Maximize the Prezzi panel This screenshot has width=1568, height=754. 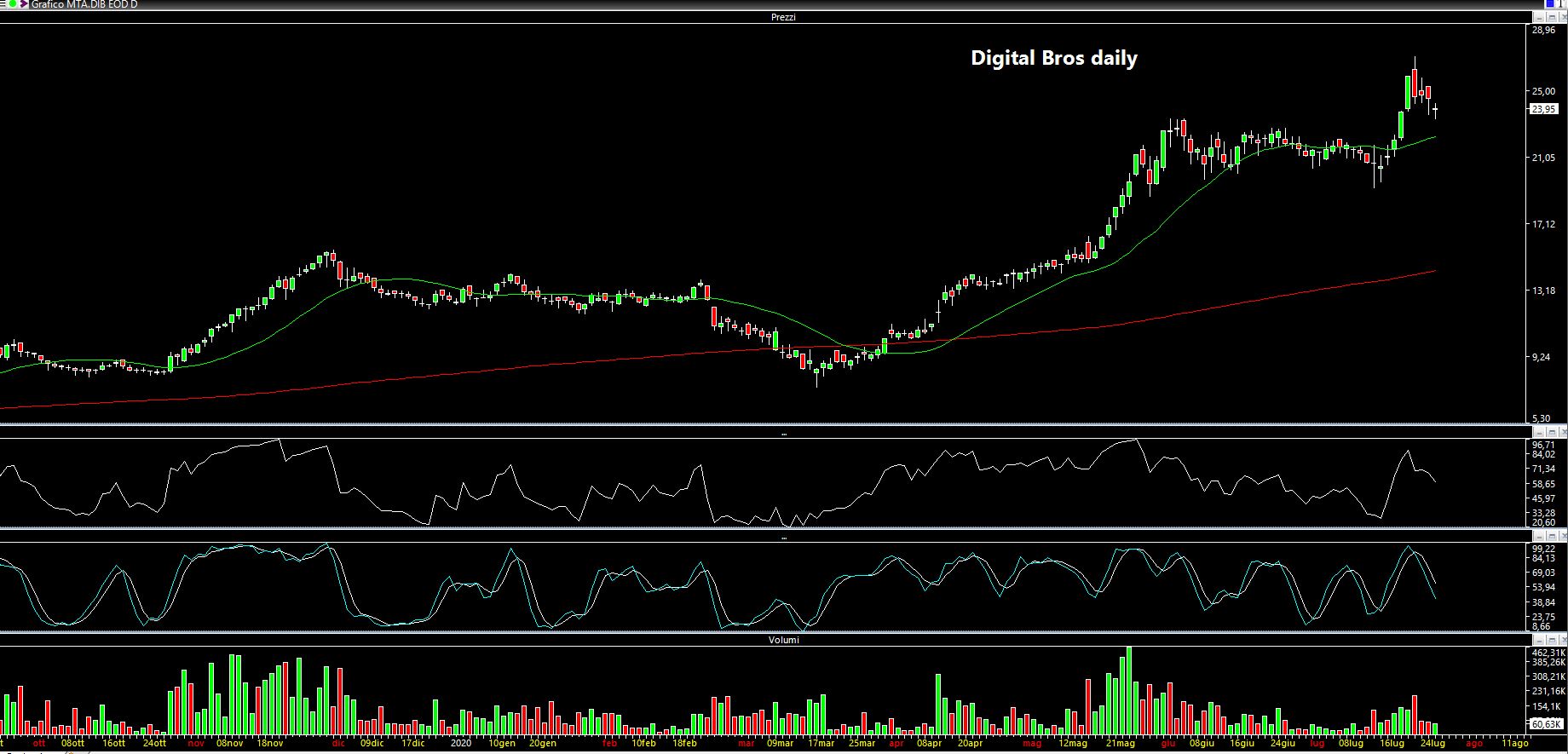pos(1552,17)
